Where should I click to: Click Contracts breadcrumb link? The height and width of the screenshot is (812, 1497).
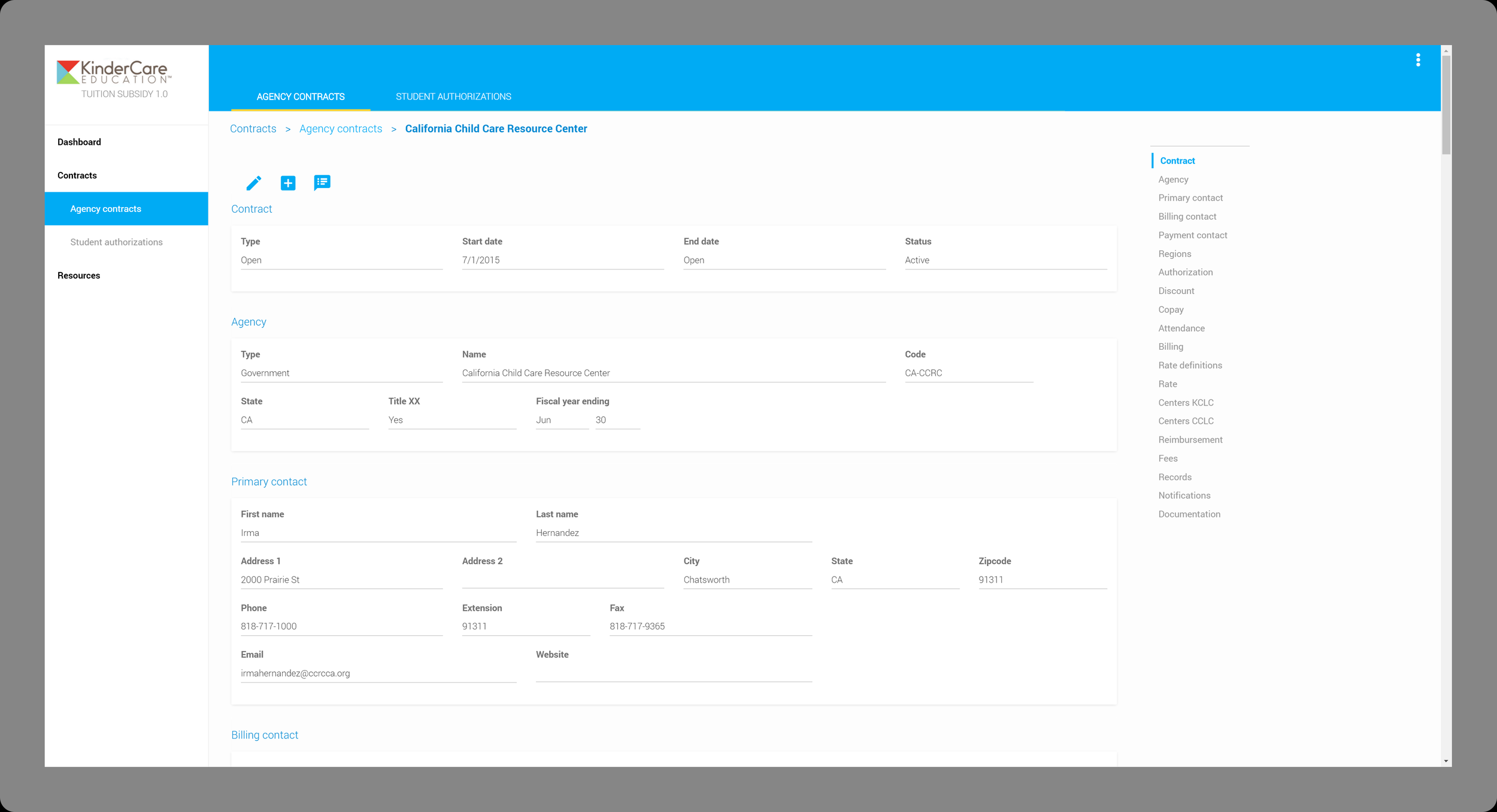(x=253, y=129)
